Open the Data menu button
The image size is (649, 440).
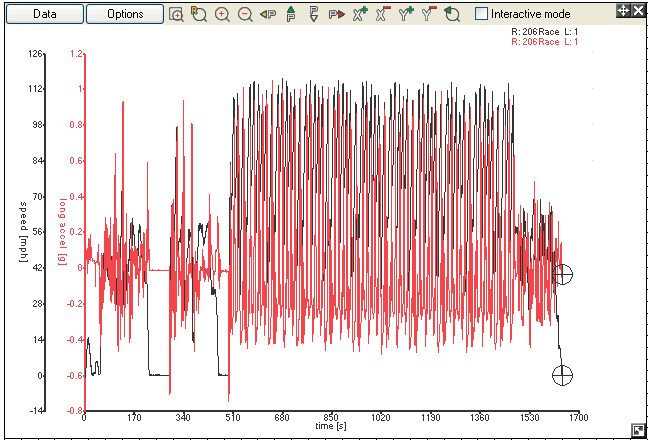(x=43, y=14)
